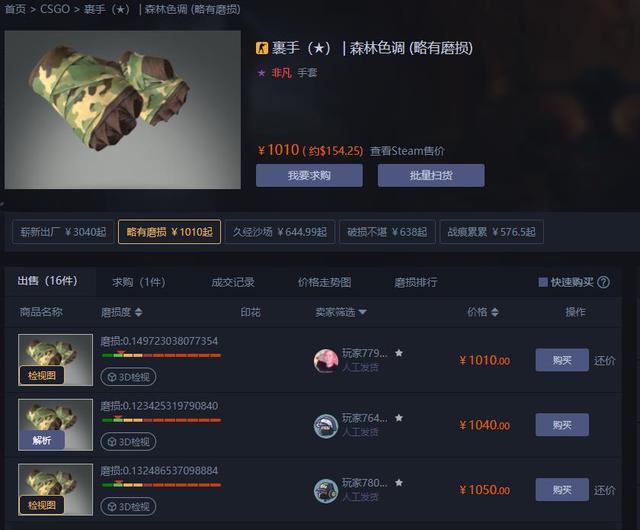Open the avatar of seller 玩家780
Screen dimensions: 640x530
coord(325,490)
